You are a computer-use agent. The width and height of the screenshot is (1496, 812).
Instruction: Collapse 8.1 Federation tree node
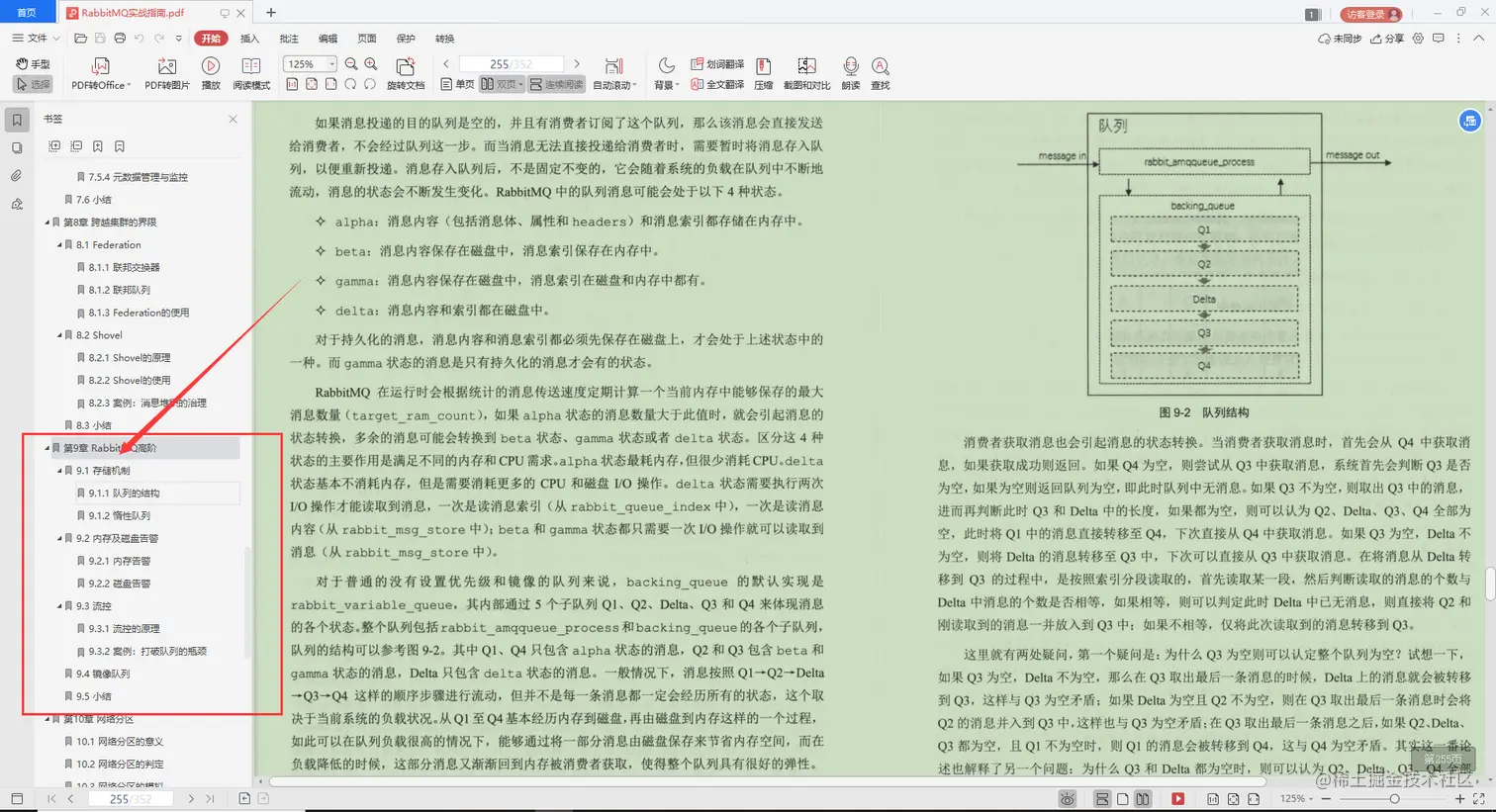(x=59, y=245)
